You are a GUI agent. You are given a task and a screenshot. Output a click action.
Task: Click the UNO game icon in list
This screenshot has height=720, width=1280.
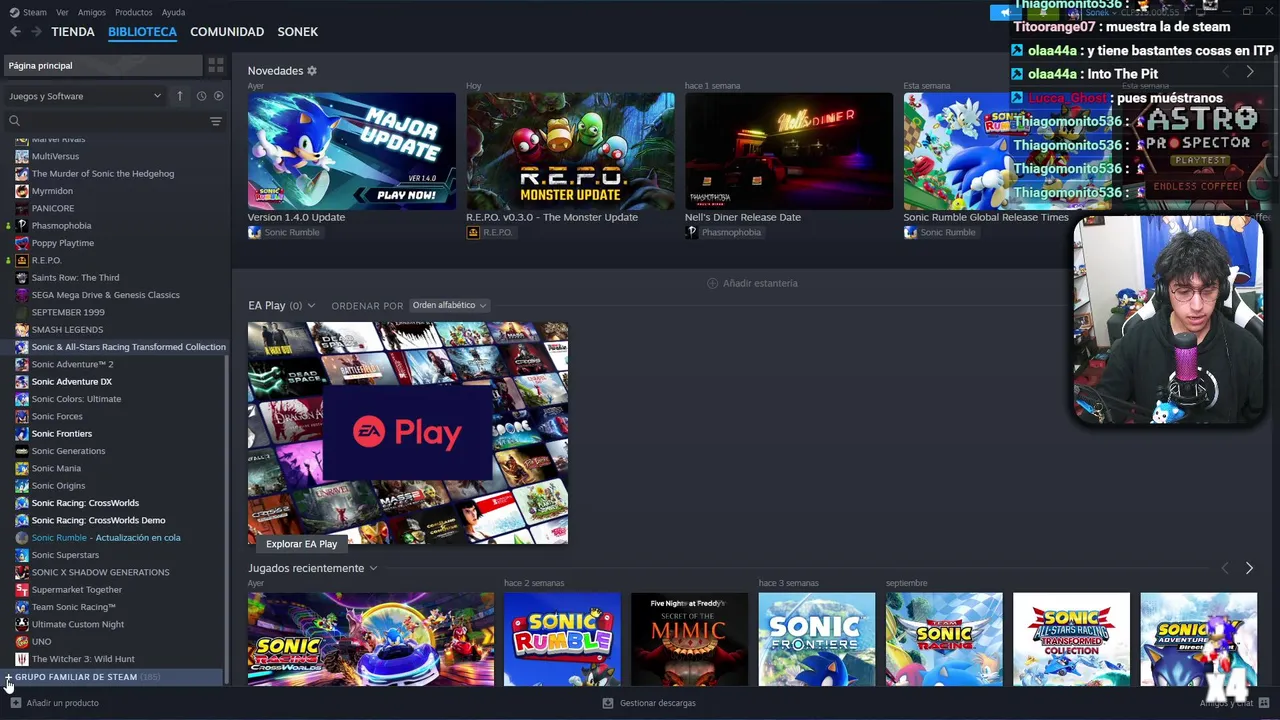point(22,642)
